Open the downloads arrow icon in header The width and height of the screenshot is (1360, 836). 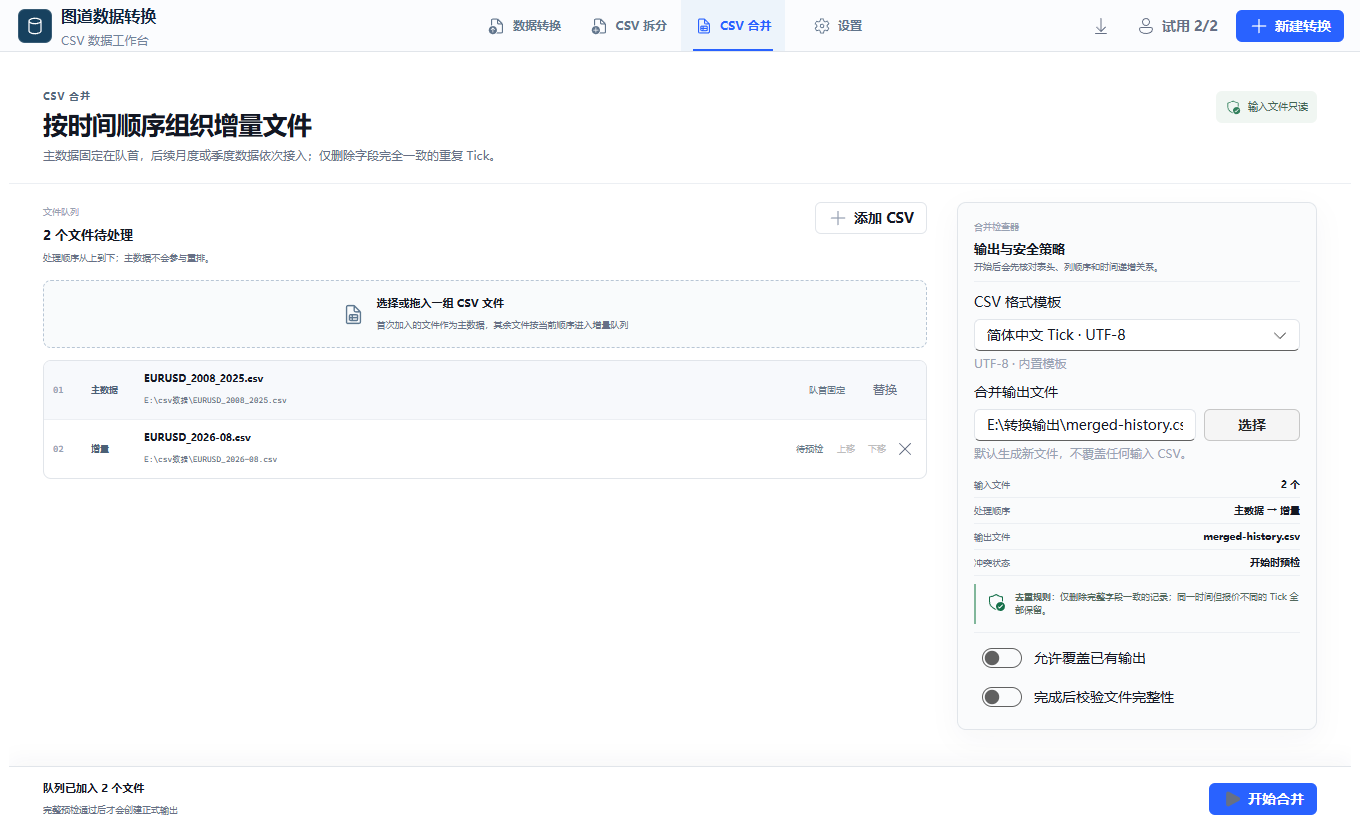point(1101,26)
